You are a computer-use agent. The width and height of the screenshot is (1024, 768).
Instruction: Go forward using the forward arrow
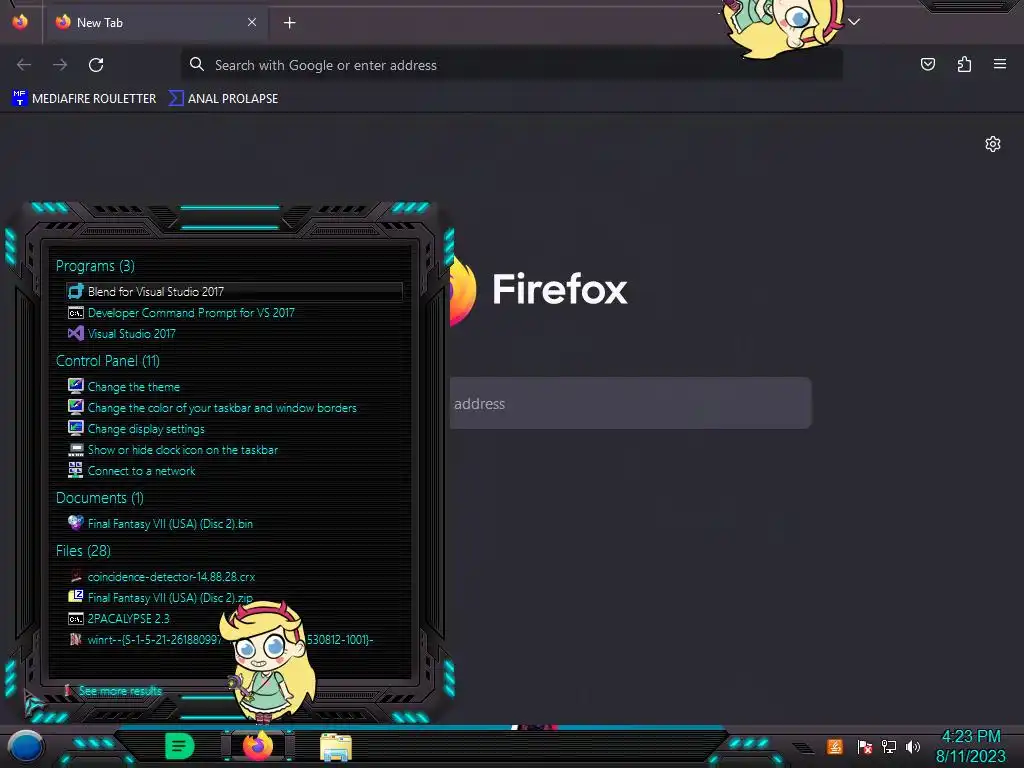[60, 65]
